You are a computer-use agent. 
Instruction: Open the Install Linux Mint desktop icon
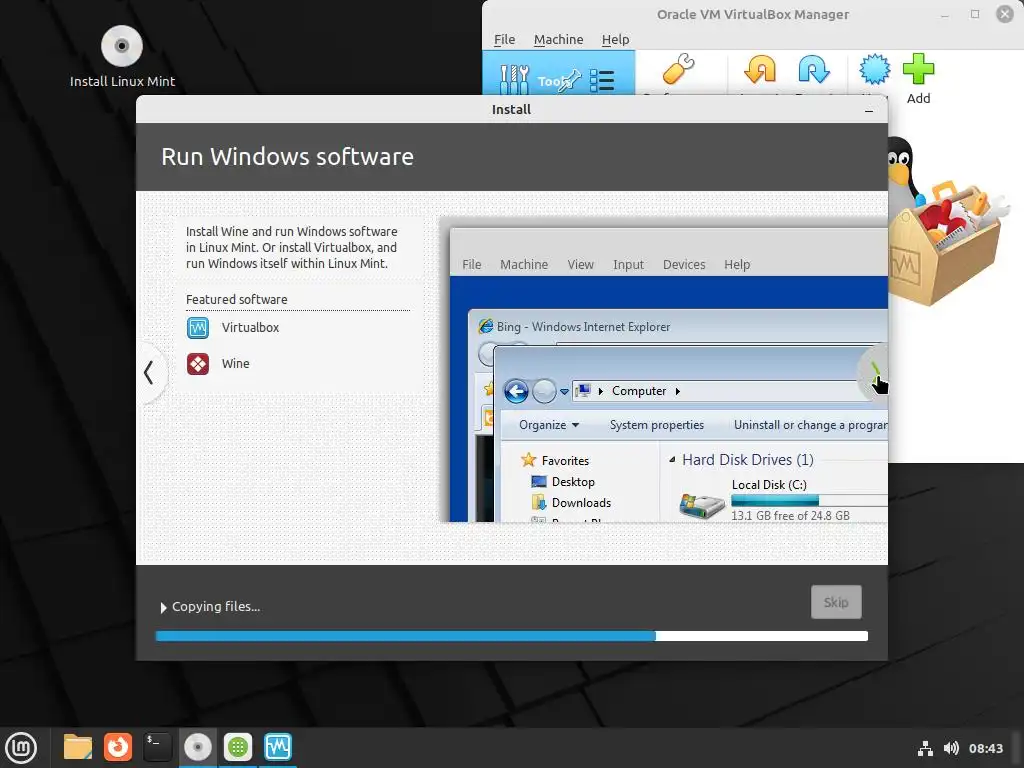pyautogui.click(x=122, y=56)
